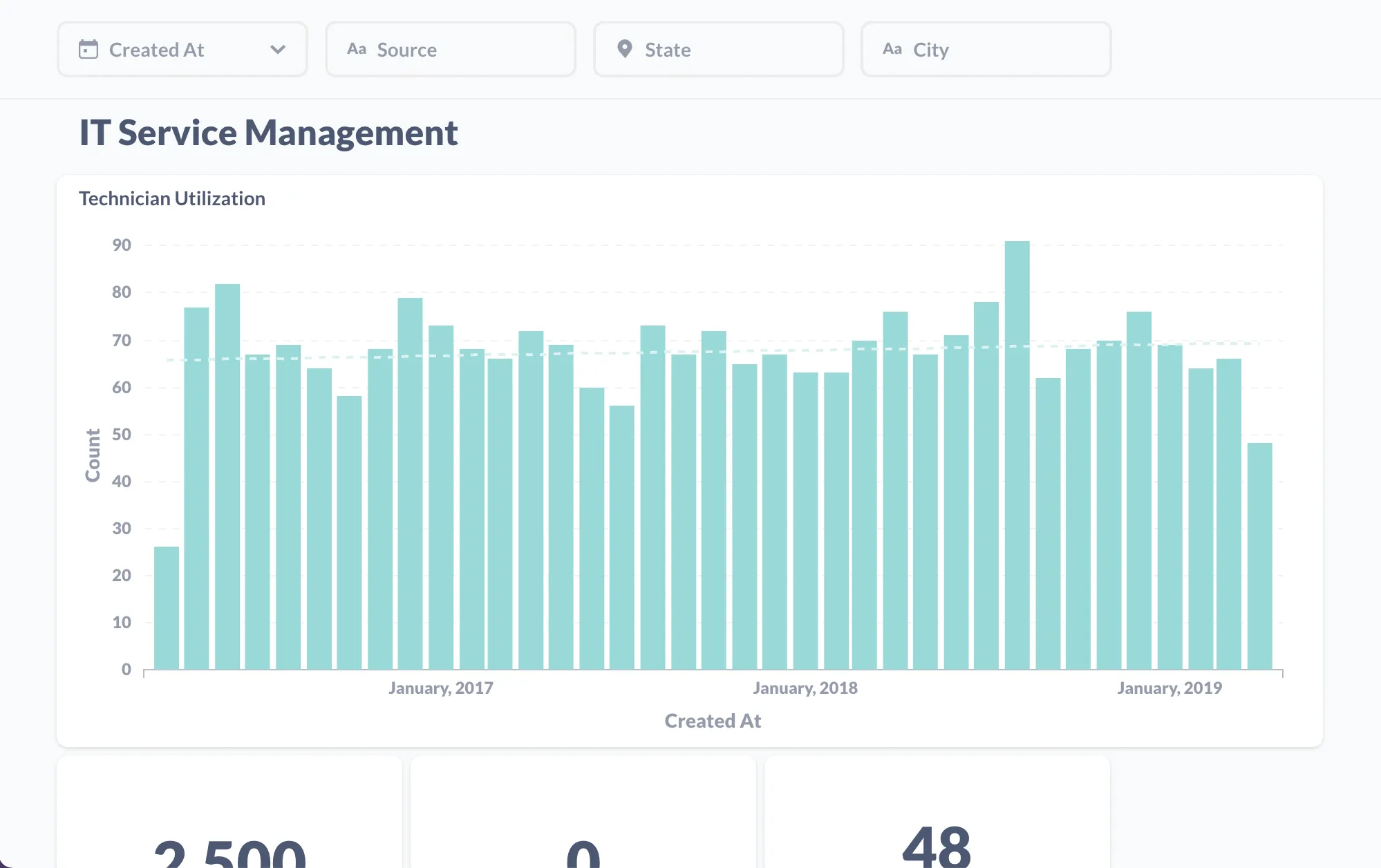Screen dimensions: 1381x868
Task: Click the 2,500 scalar card value
Action: coord(229,853)
